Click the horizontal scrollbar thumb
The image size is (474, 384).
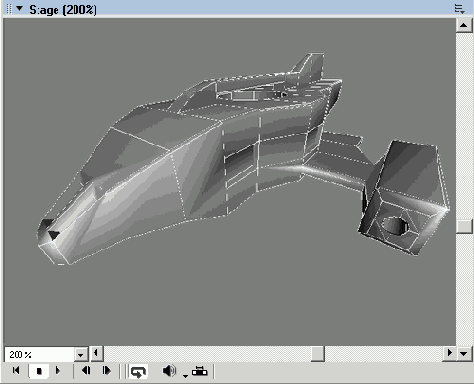point(318,354)
